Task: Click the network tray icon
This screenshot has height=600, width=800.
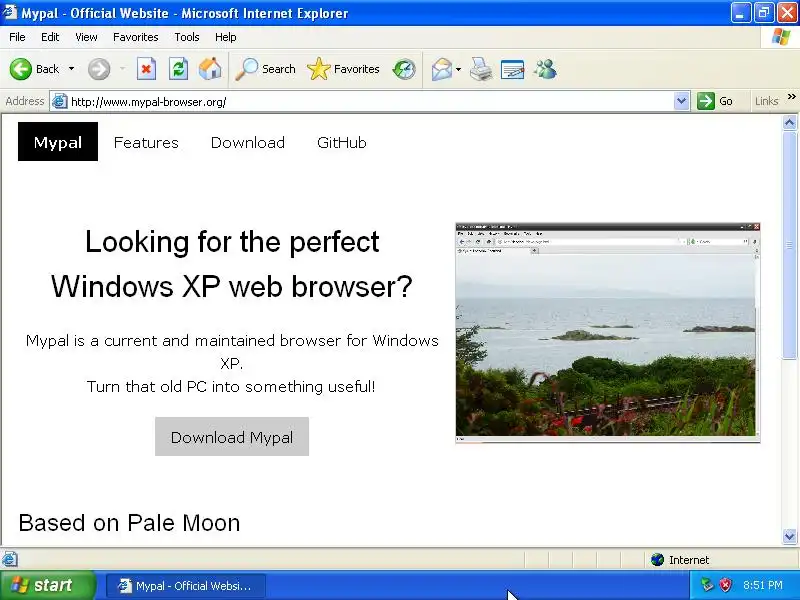Action: pyautogui.click(x=707, y=585)
